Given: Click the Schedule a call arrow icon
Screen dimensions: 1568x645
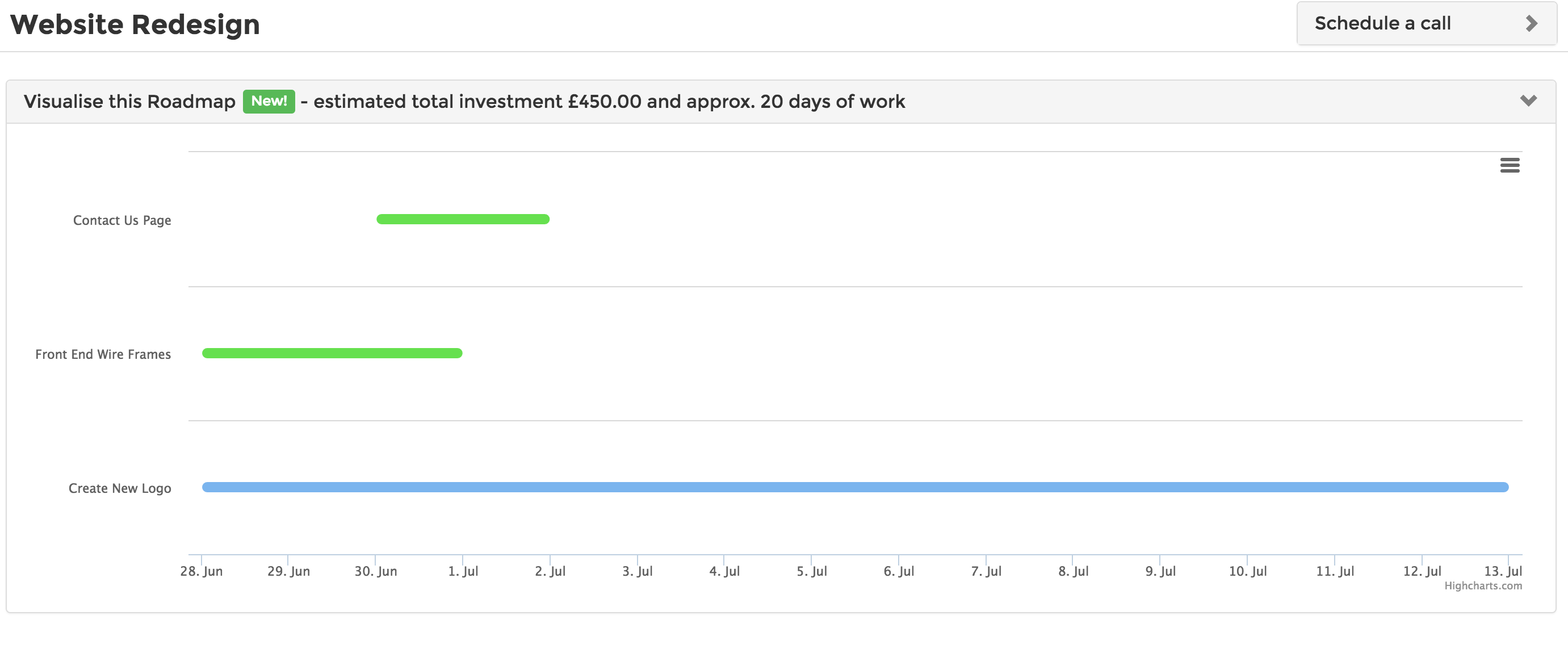Looking at the screenshot, I should pos(1532,24).
